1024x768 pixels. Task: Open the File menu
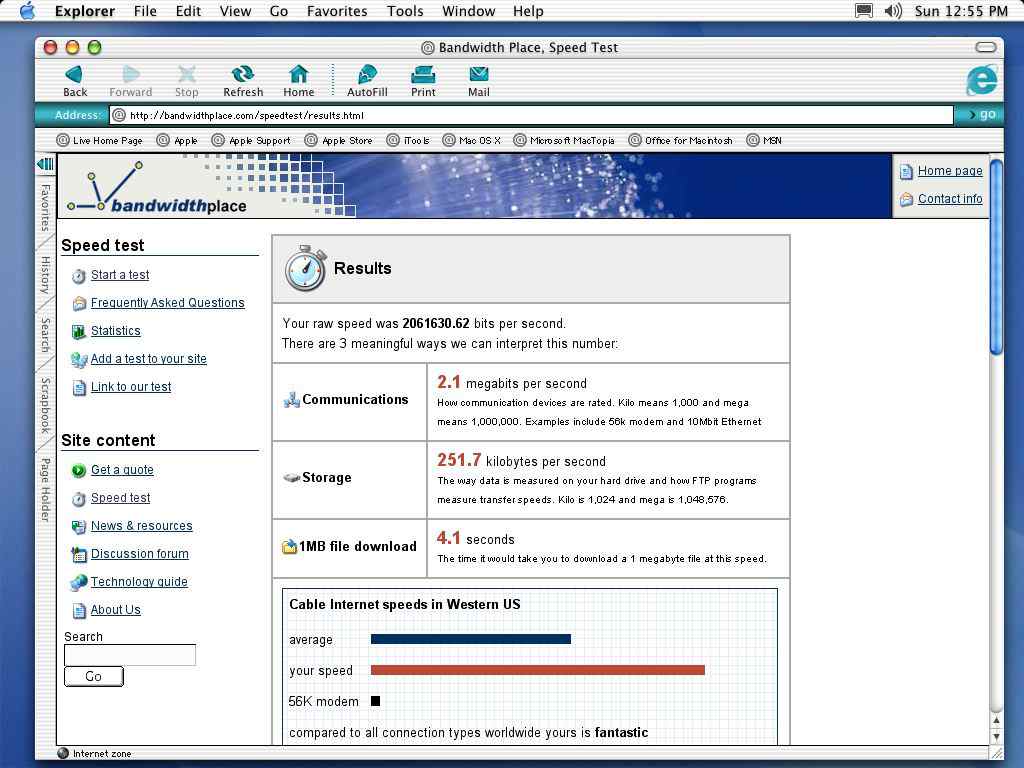point(145,11)
